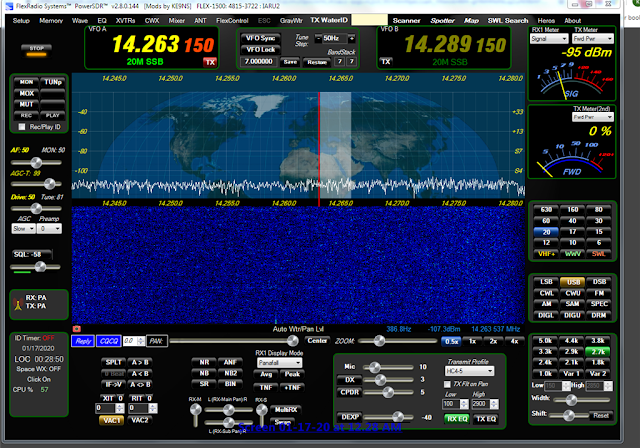The width and height of the screenshot is (640, 448).
Task: Adjust the AF volume slider
Action: pyautogui.click(x=36, y=163)
